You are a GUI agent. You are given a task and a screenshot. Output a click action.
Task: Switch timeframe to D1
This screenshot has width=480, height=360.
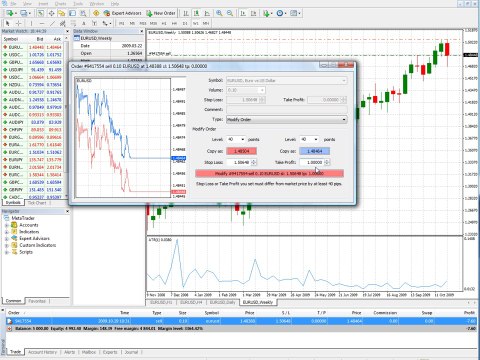coord(185,23)
